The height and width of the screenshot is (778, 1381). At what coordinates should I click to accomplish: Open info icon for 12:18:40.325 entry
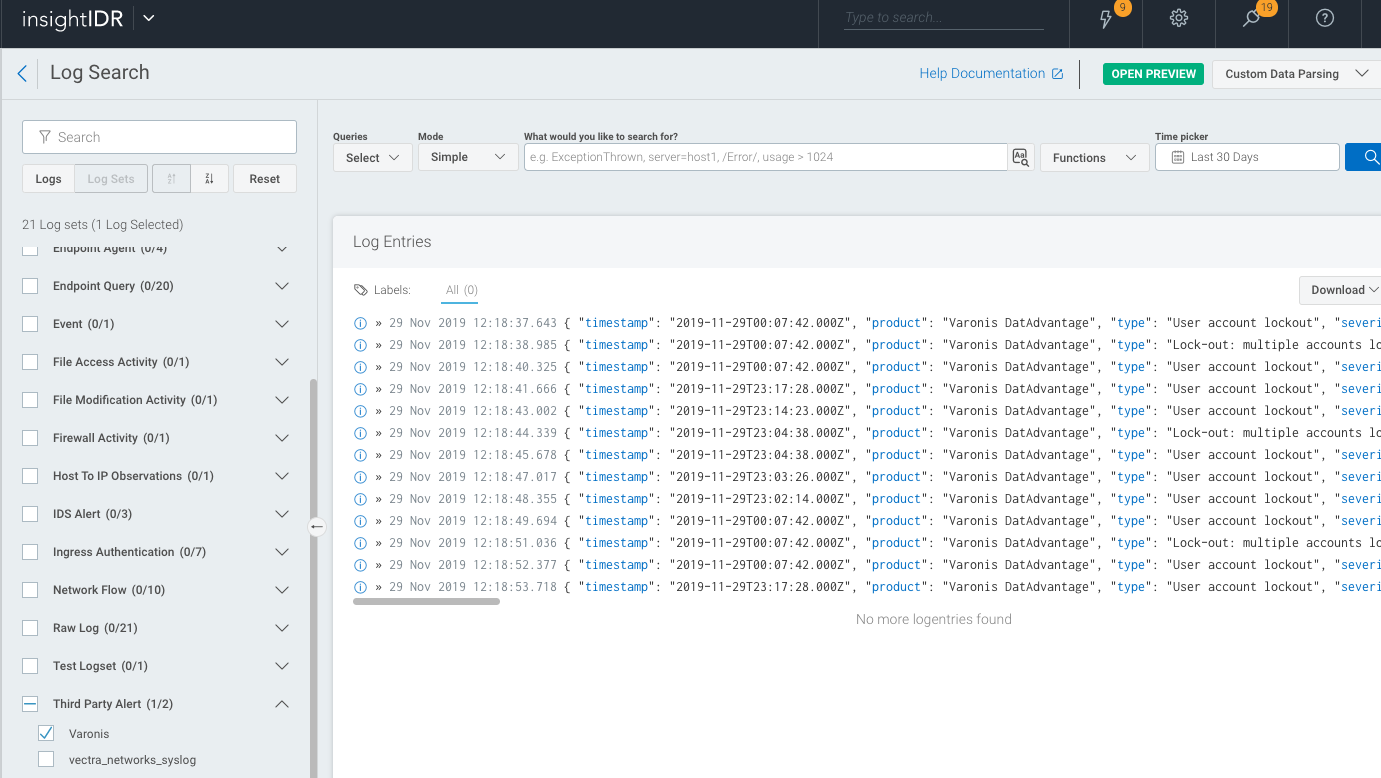361,367
